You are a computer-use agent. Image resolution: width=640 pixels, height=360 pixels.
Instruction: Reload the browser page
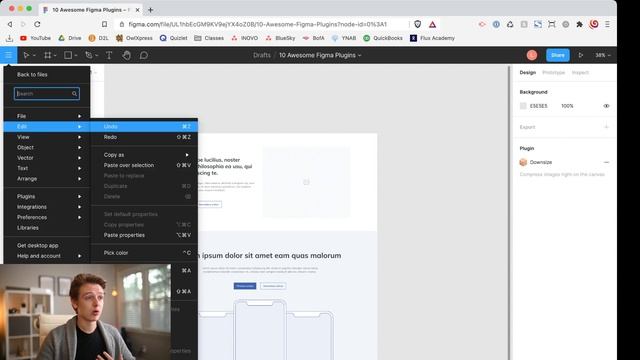37,24
